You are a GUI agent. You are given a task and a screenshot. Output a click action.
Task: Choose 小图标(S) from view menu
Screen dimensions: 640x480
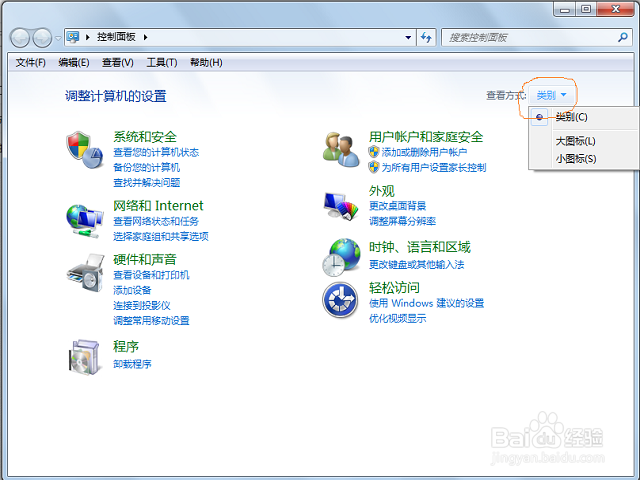576,159
